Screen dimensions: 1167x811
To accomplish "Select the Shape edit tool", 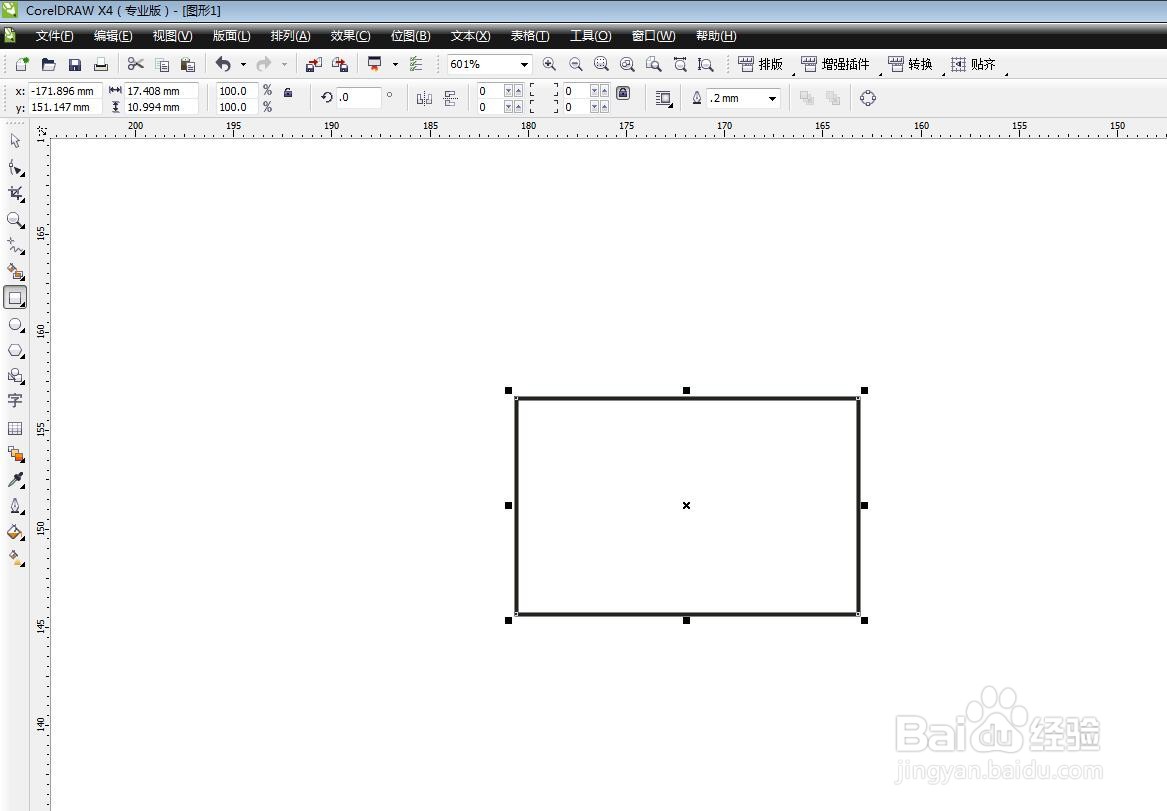I will [x=15, y=168].
